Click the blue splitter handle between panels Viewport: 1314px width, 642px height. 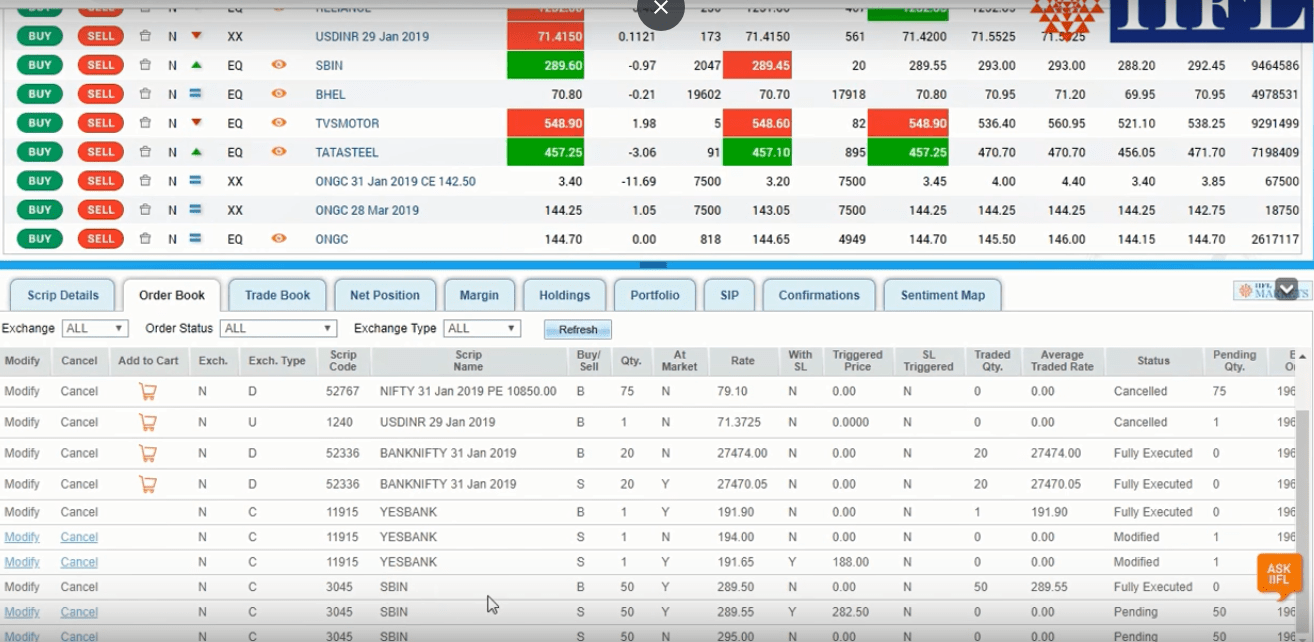click(652, 265)
